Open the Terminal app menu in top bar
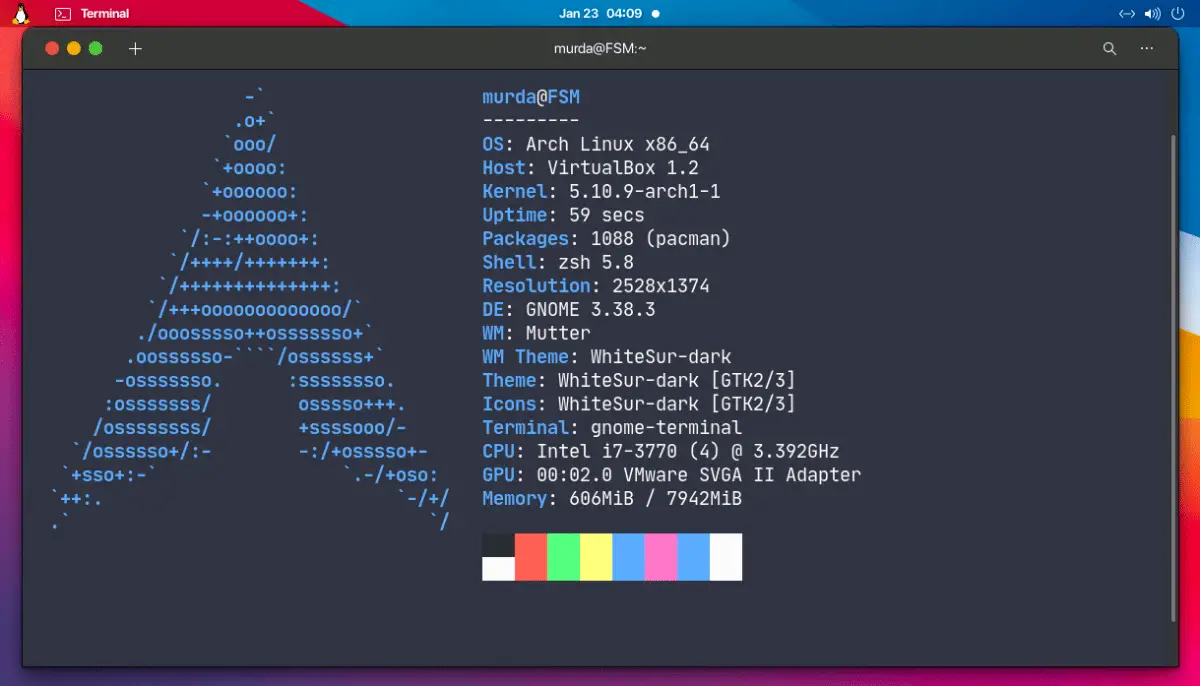 pyautogui.click(x=105, y=14)
